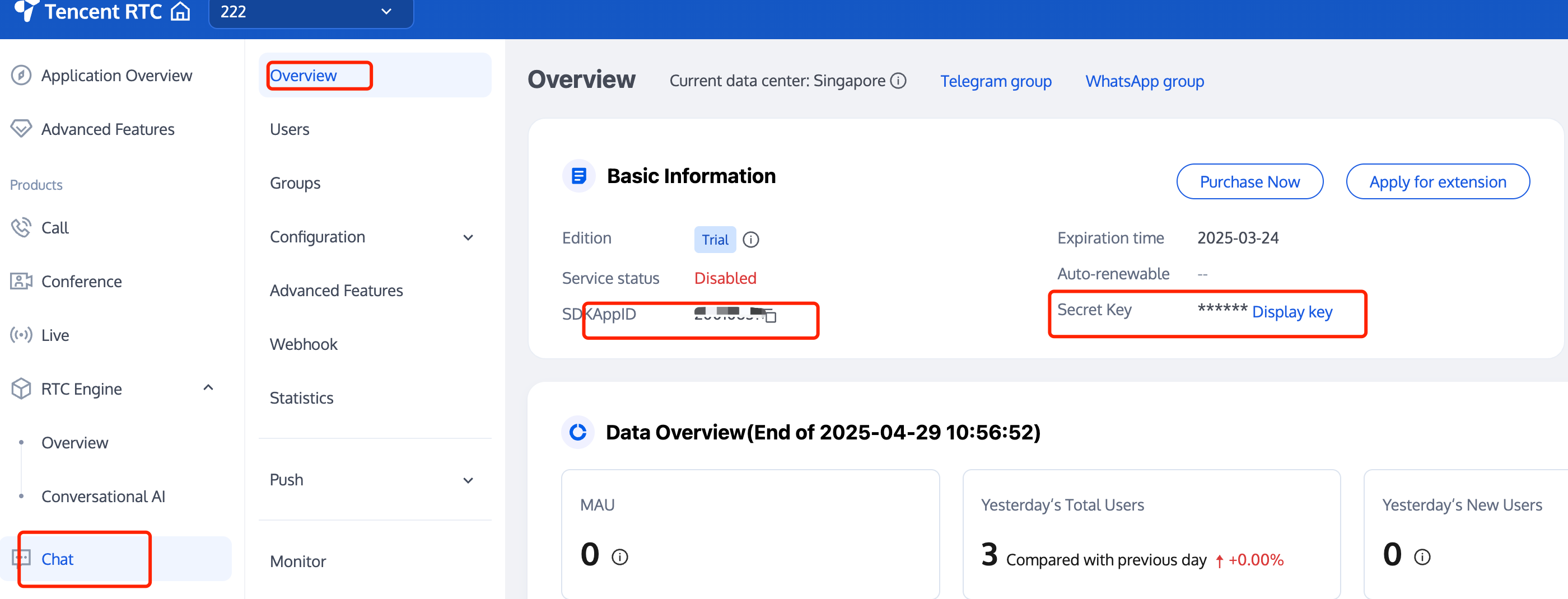Open Application Overview page
Screen dimensions: 1568x599
click(x=116, y=76)
